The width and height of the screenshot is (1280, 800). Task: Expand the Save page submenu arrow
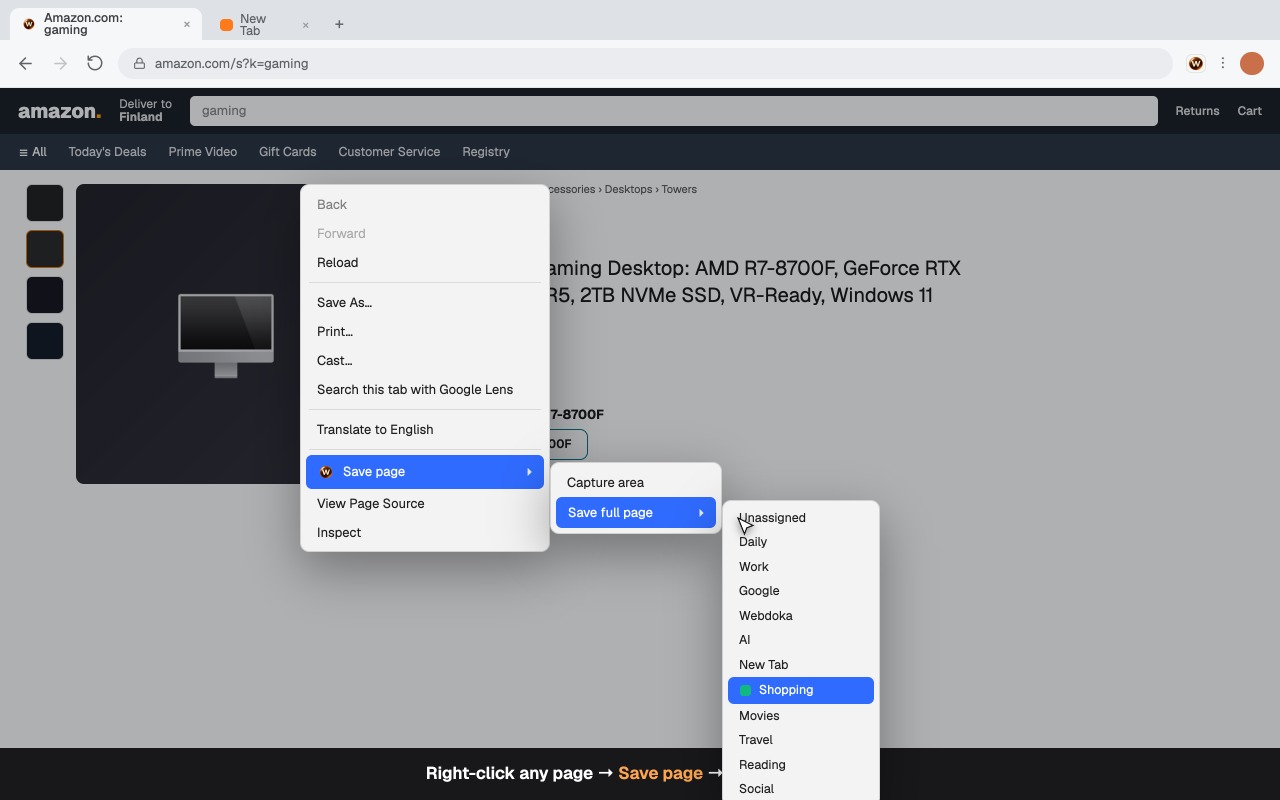[529, 472]
